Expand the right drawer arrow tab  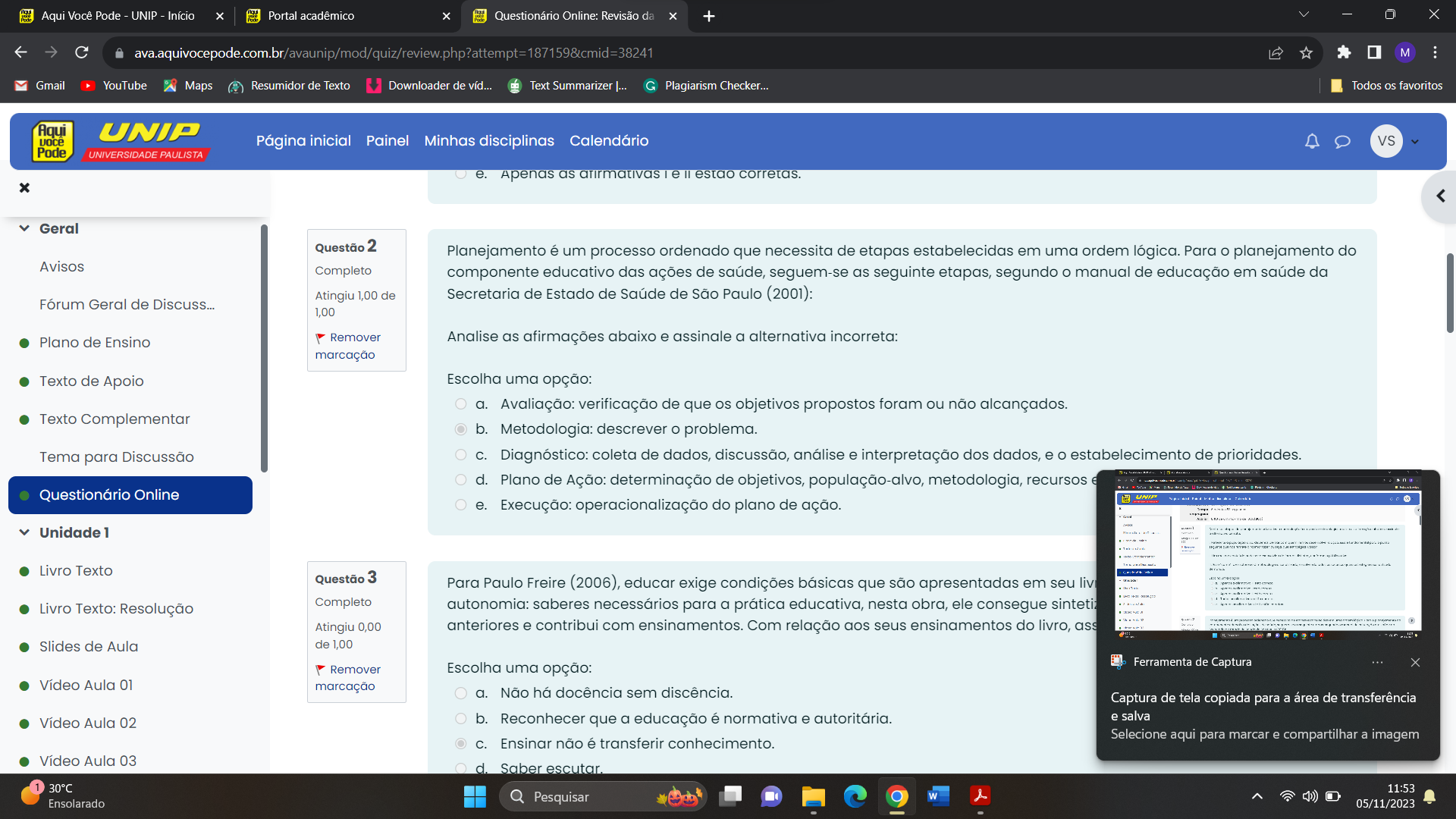coord(1439,196)
